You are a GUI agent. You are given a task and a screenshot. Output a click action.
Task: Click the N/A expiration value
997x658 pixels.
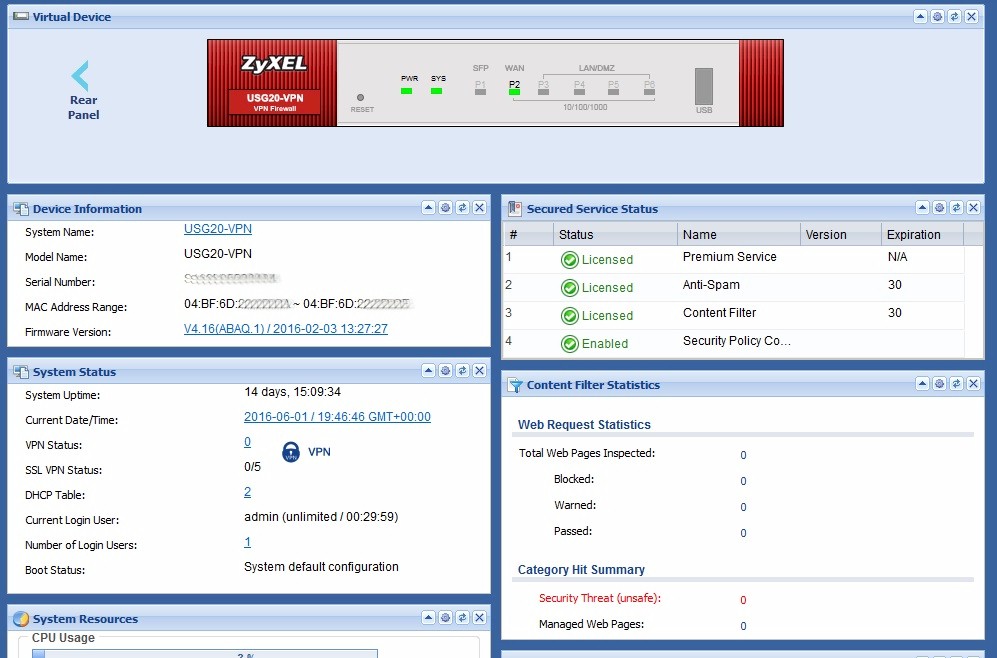[897, 257]
